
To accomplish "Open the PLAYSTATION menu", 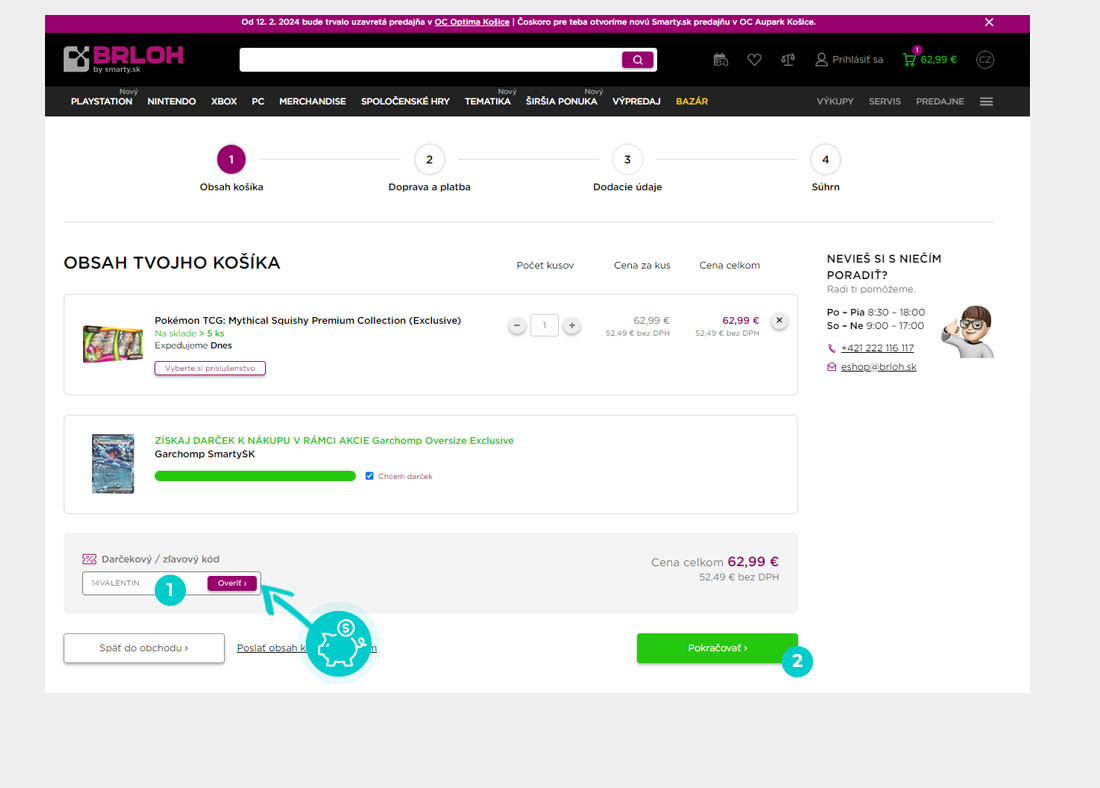I will 102,101.
